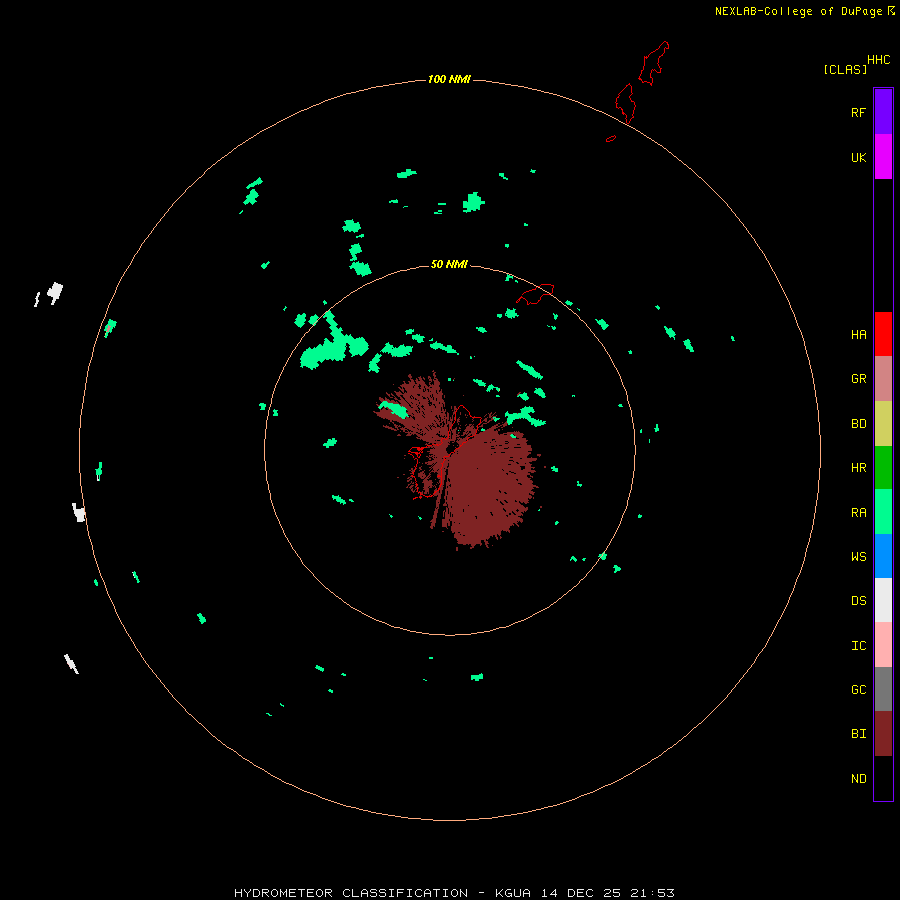
Task: Click the 50 NMI range ring label
Action: pyautogui.click(x=449, y=264)
